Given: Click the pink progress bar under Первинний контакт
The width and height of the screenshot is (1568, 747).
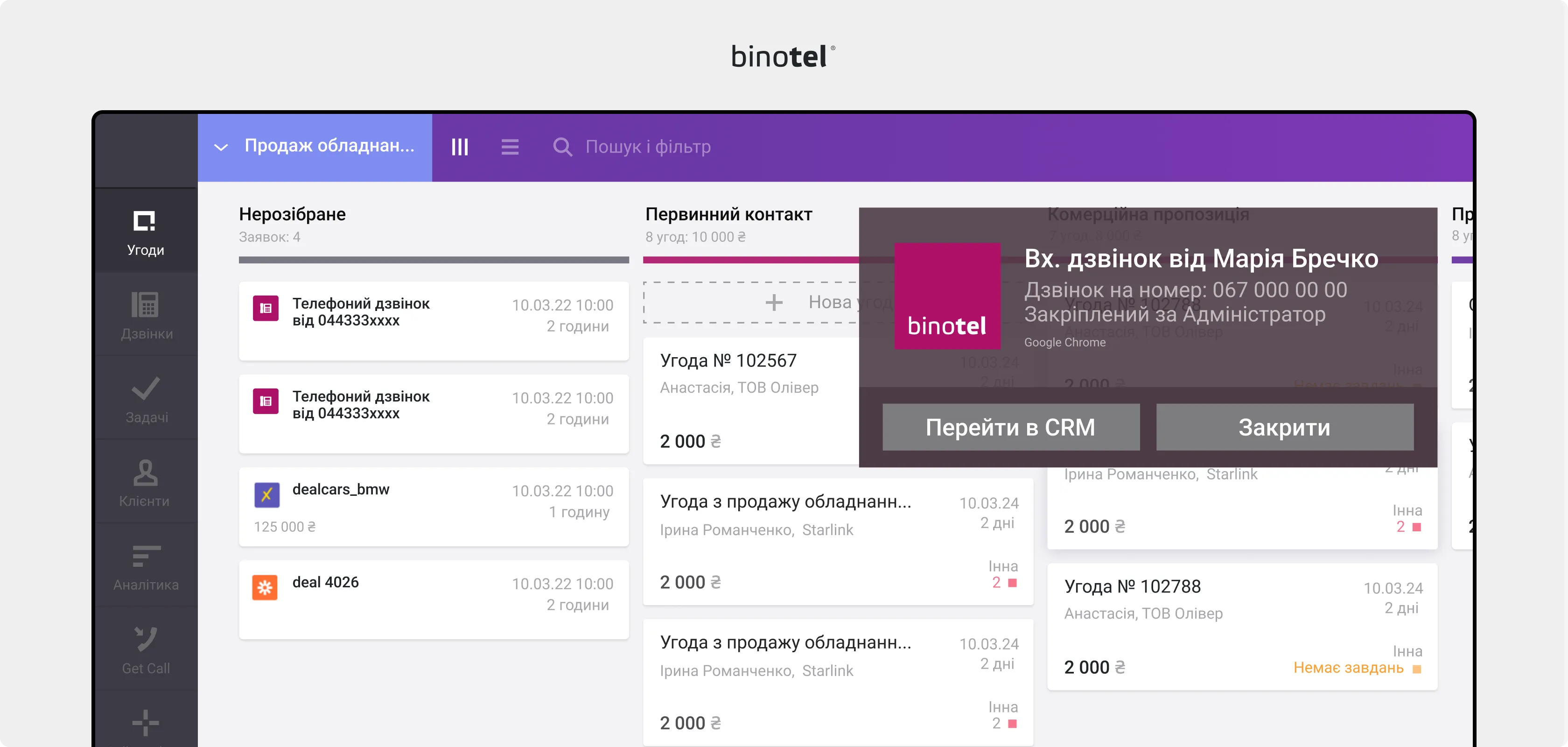Looking at the screenshot, I should (750, 260).
